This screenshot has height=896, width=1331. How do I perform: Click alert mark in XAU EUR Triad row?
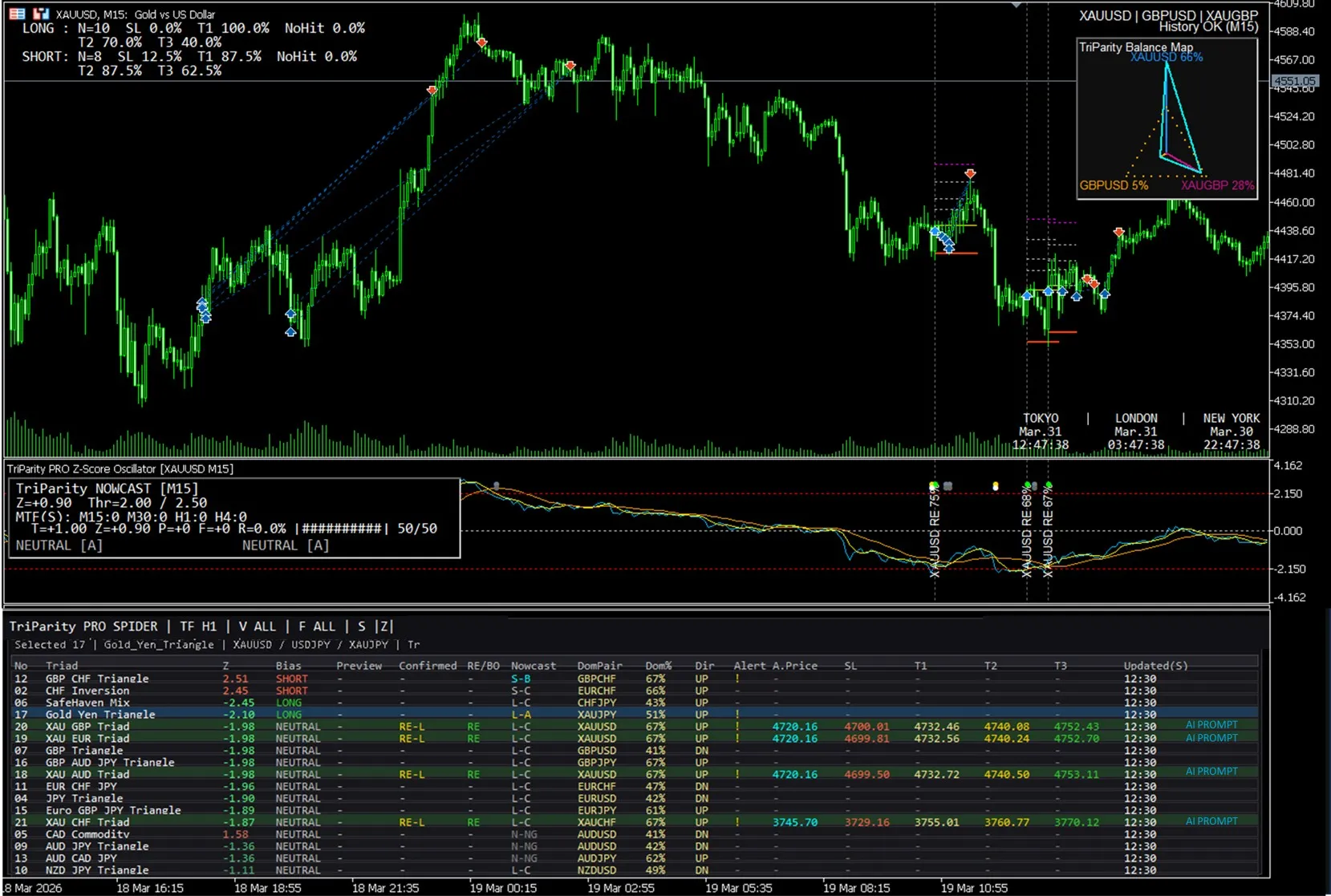(737, 739)
